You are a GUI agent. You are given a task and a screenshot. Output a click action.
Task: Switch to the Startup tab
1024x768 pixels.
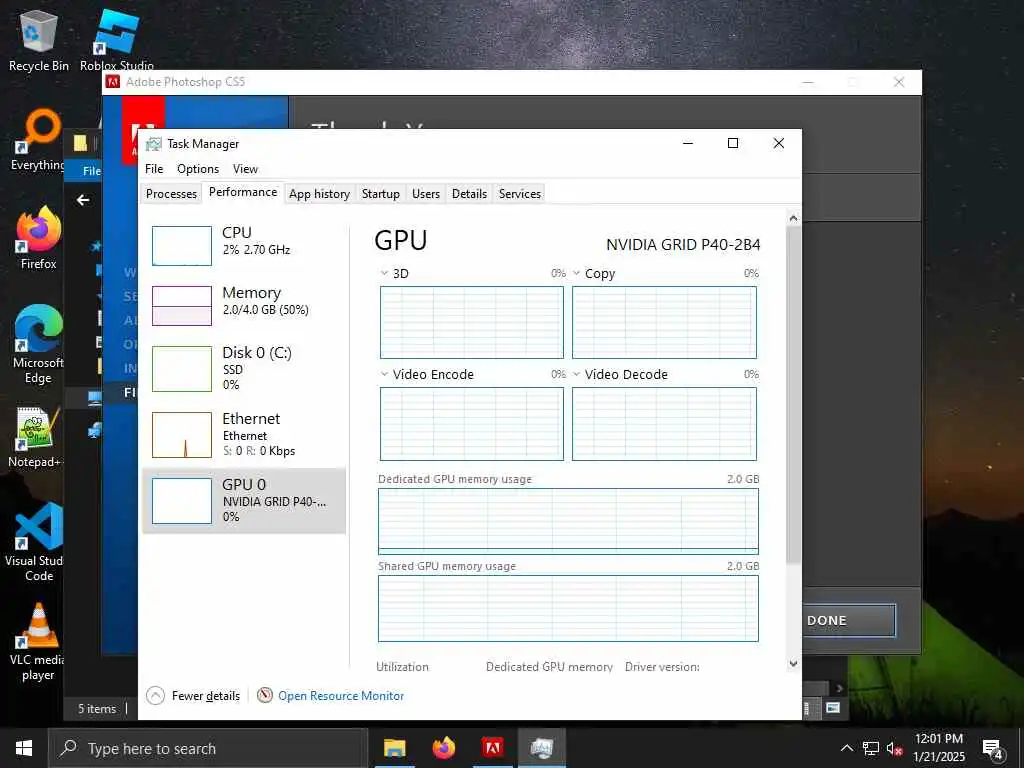381,193
